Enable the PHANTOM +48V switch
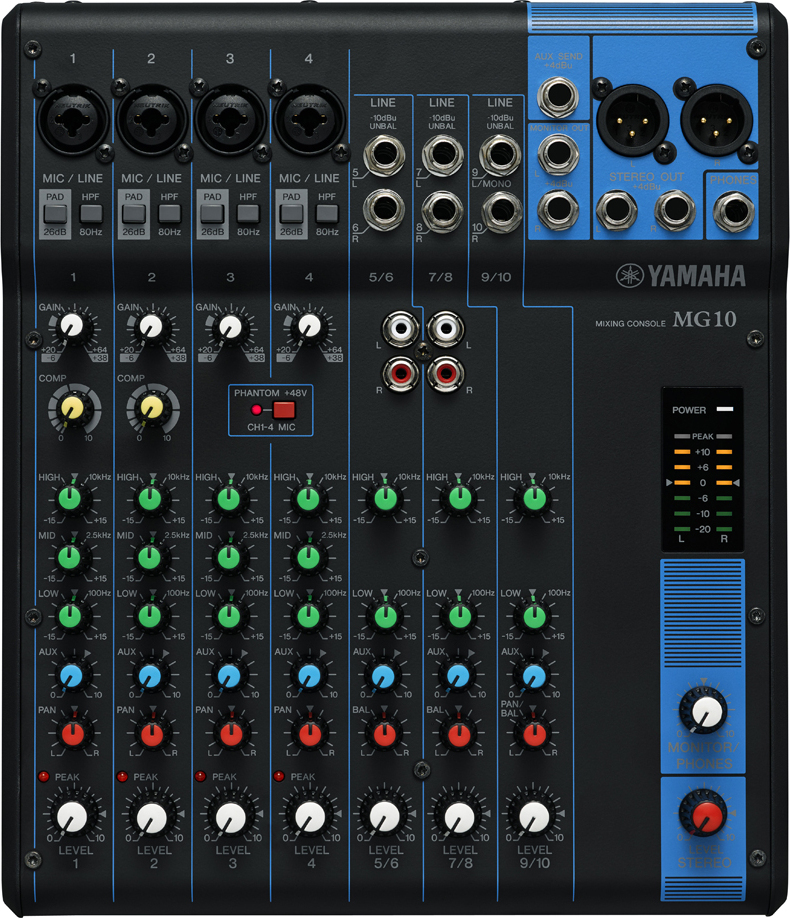Screen dimensions: 790x918 (x=284, y=410)
